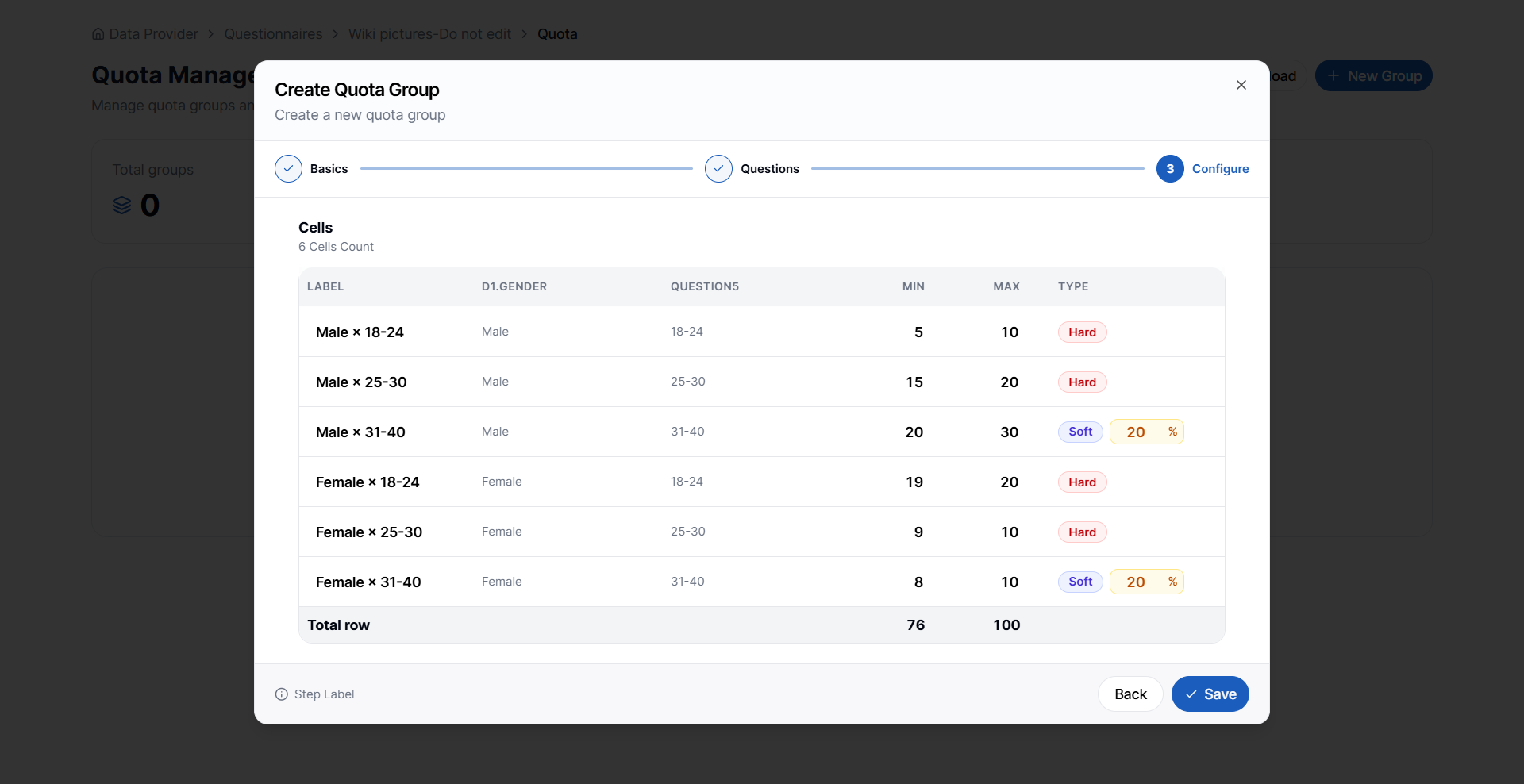Image resolution: width=1524 pixels, height=784 pixels.
Task: Edit label Male × 31-40
Action: 360,432
